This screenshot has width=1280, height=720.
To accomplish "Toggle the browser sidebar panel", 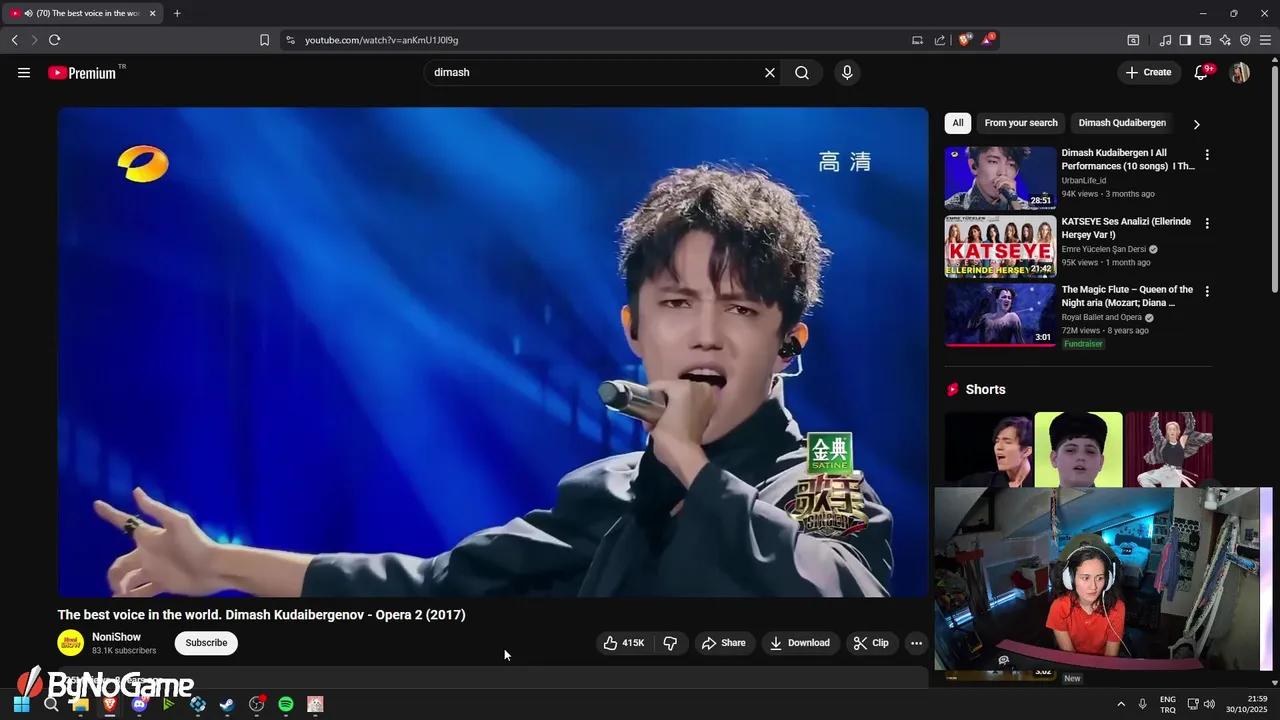I will click(1185, 40).
